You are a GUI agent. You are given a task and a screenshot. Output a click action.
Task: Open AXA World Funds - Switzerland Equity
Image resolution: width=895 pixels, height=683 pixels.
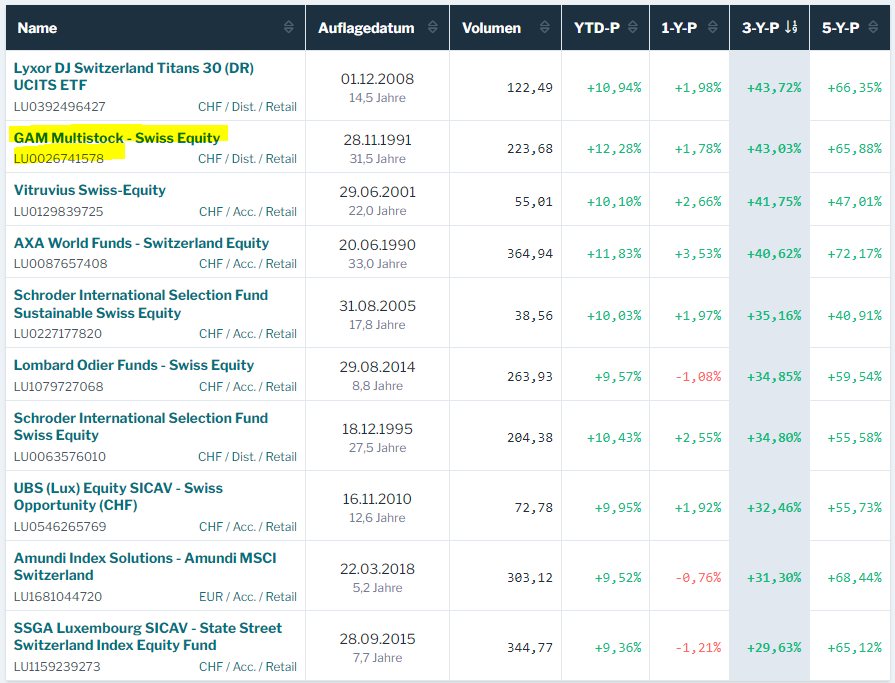click(x=141, y=243)
